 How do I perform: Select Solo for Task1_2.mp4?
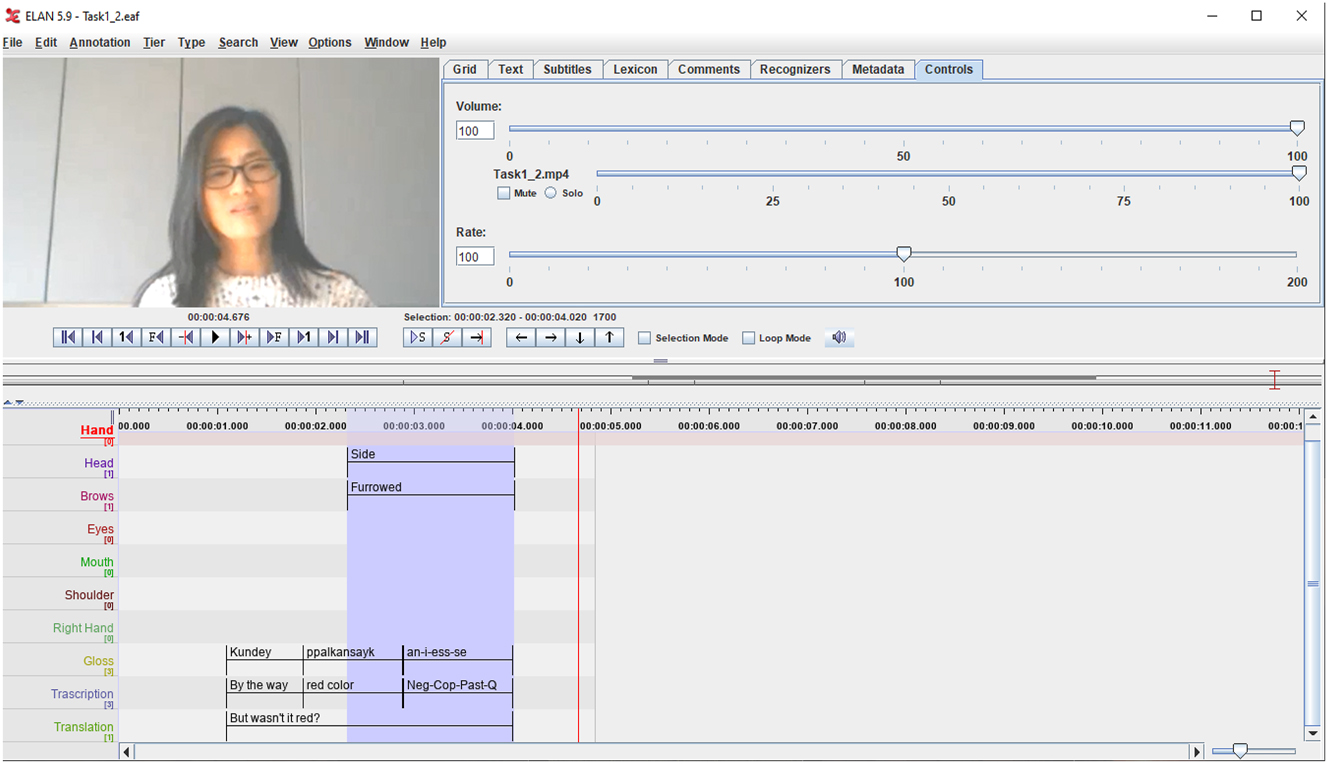point(551,193)
